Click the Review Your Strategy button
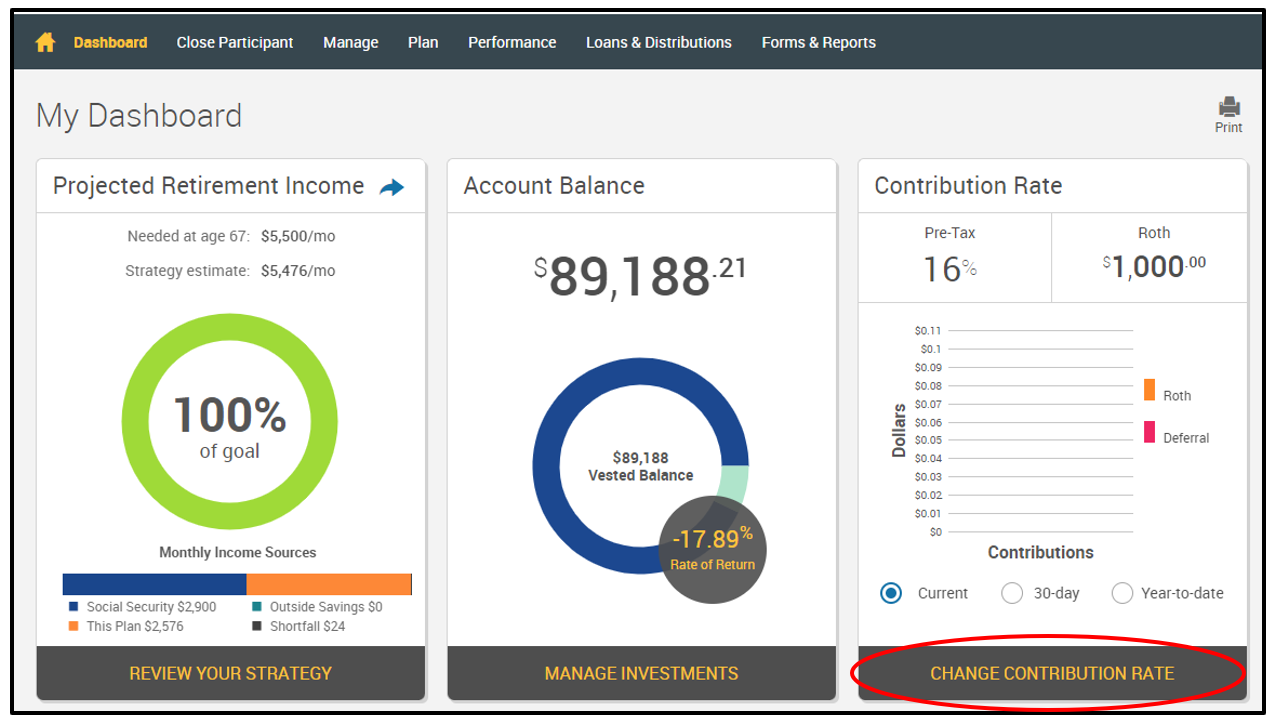The height and width of the screenshot is (727, 1276). [x=231, y=673]
